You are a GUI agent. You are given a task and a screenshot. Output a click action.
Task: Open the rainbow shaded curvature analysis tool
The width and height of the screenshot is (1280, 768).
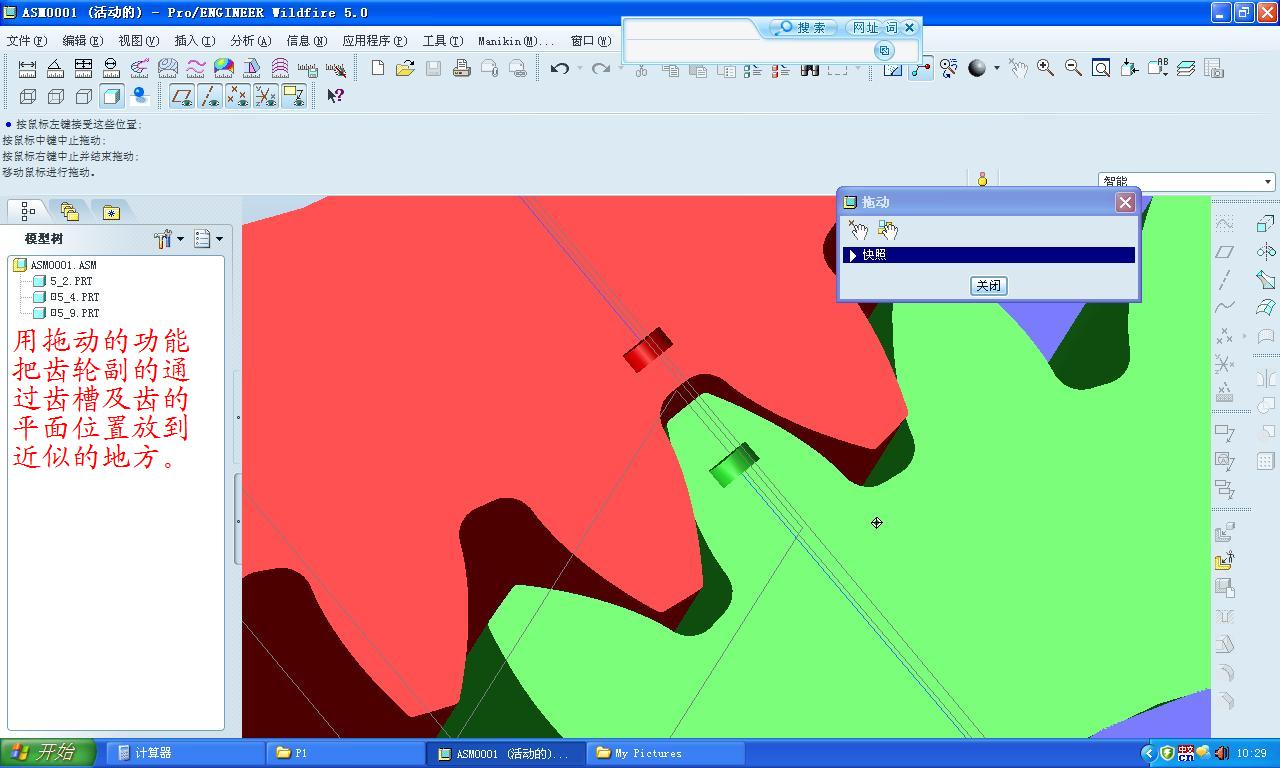point(223,68)
